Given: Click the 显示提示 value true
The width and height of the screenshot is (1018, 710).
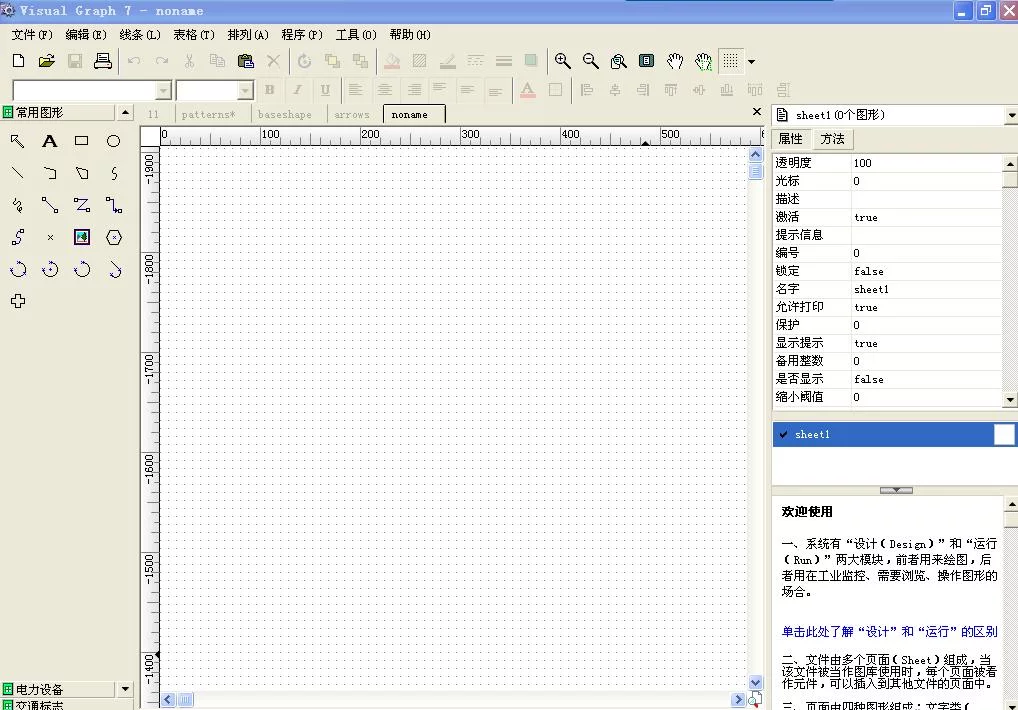Looking at the screenshot, I should [x=926, y=343].
